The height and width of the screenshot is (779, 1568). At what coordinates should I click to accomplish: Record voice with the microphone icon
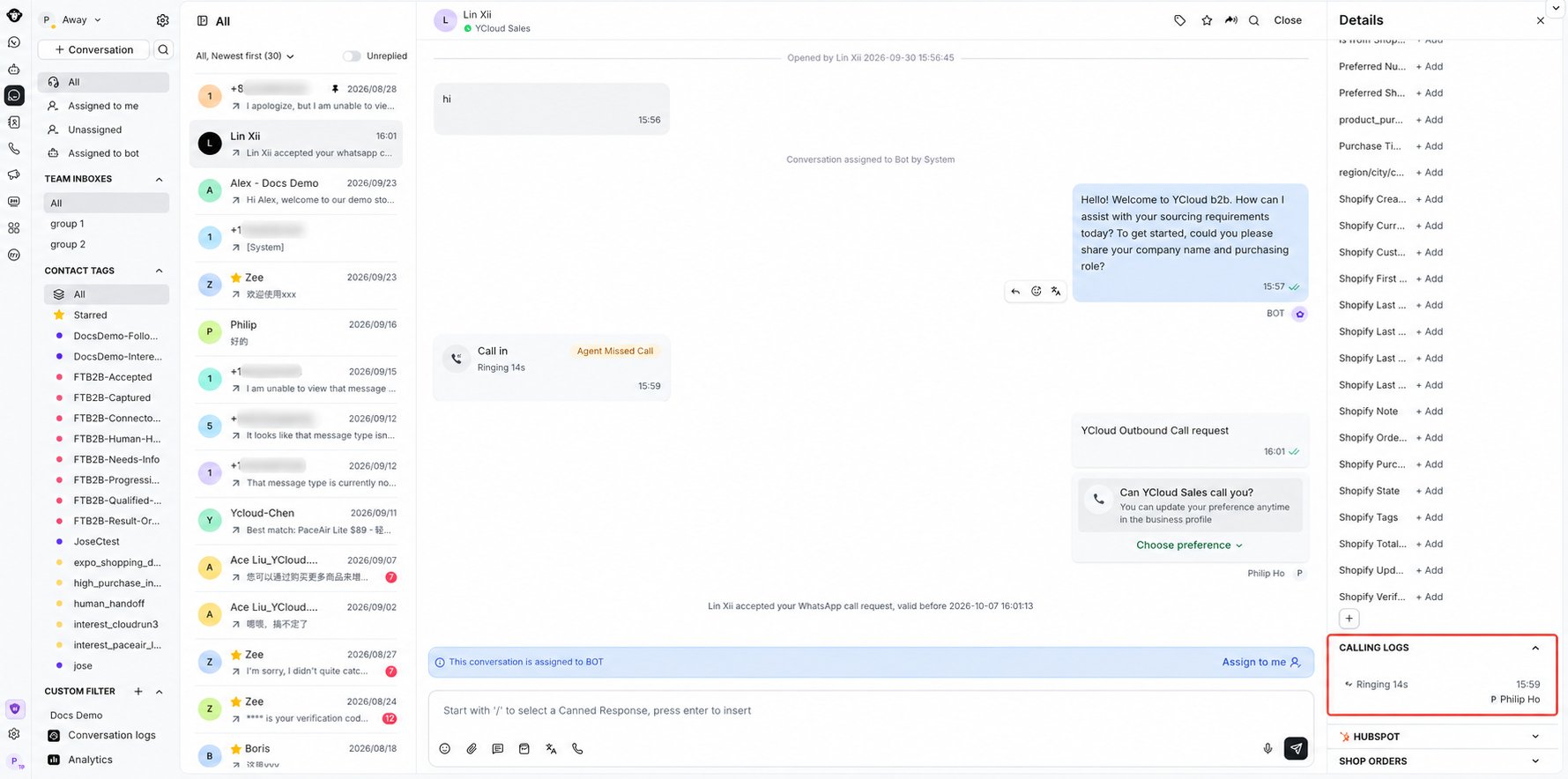click(x=1267, y=749)
